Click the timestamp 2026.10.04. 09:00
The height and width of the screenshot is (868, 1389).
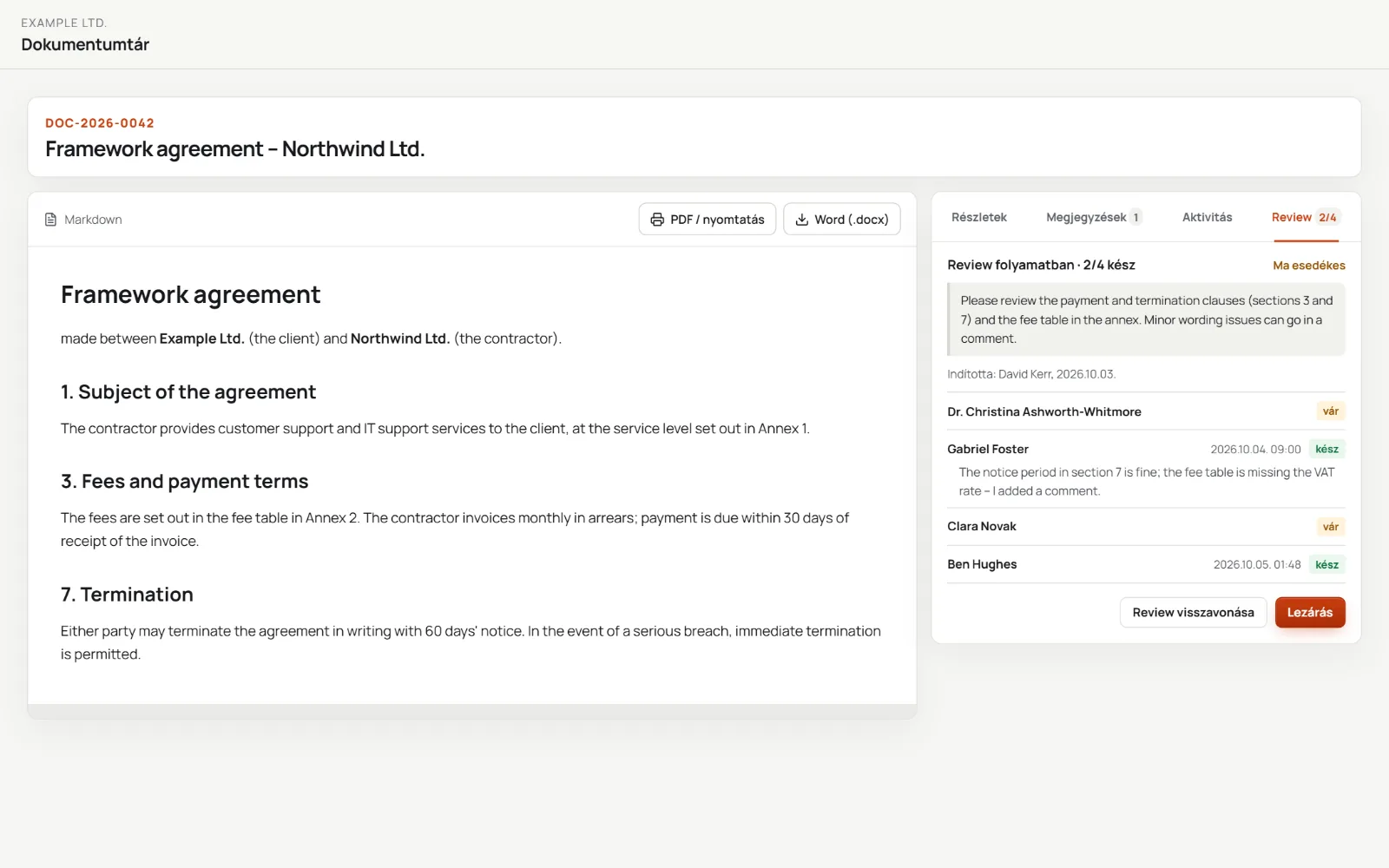[1255, 450]
